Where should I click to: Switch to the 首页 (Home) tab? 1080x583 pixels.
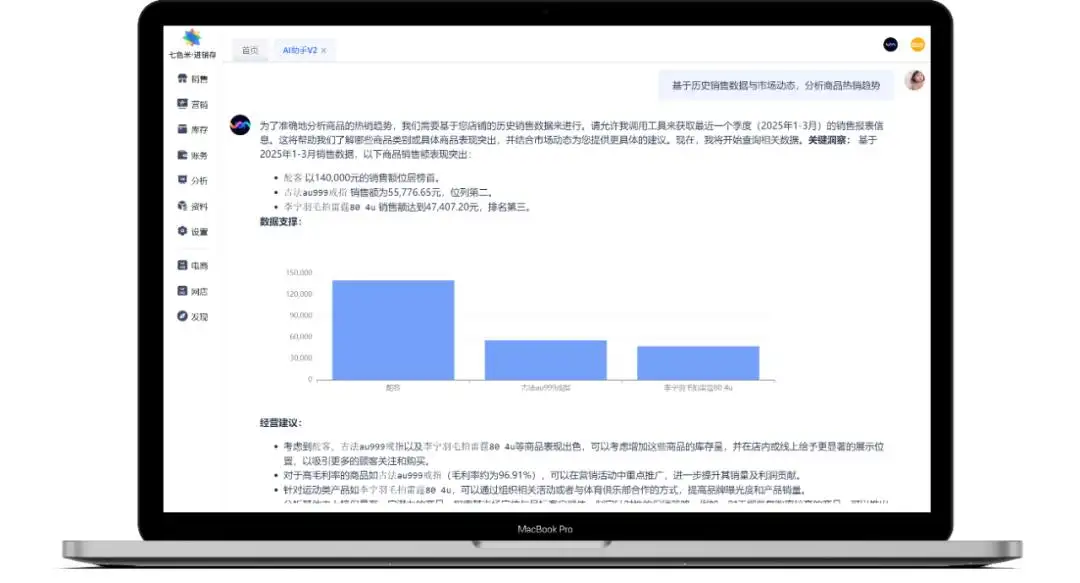[x=250, y=49]
